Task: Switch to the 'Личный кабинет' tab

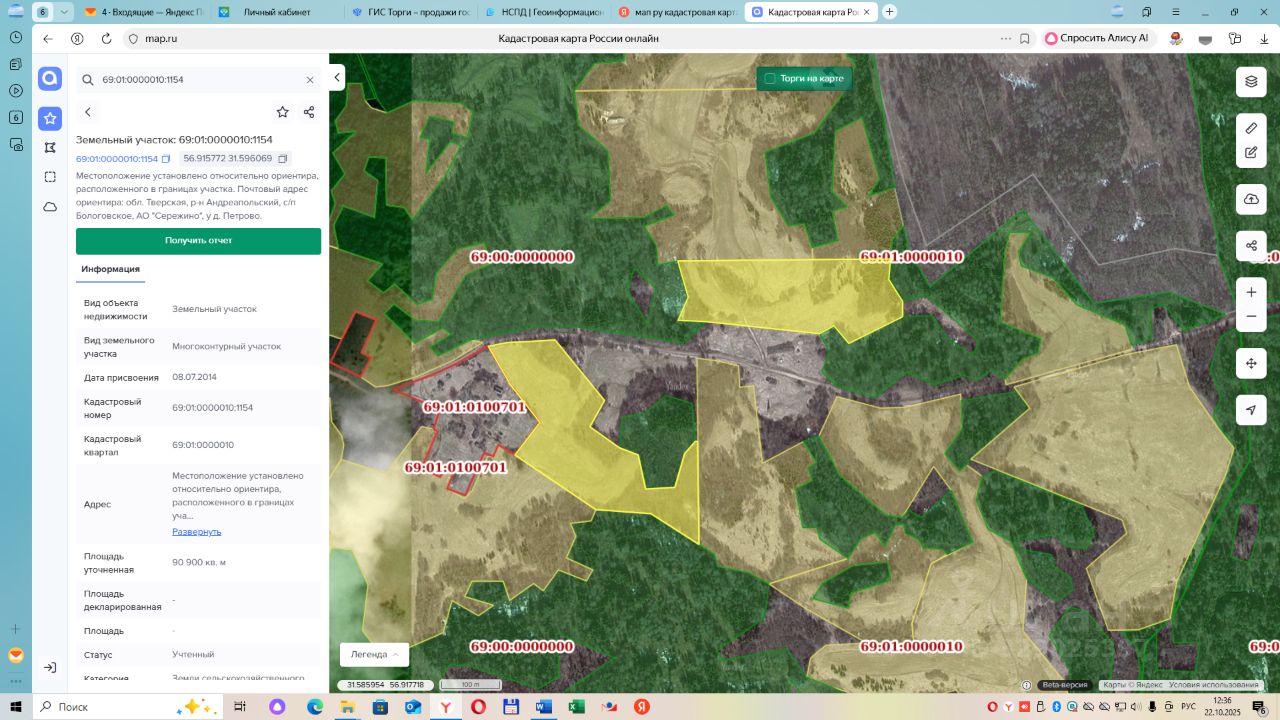Action: pos(277,12)
